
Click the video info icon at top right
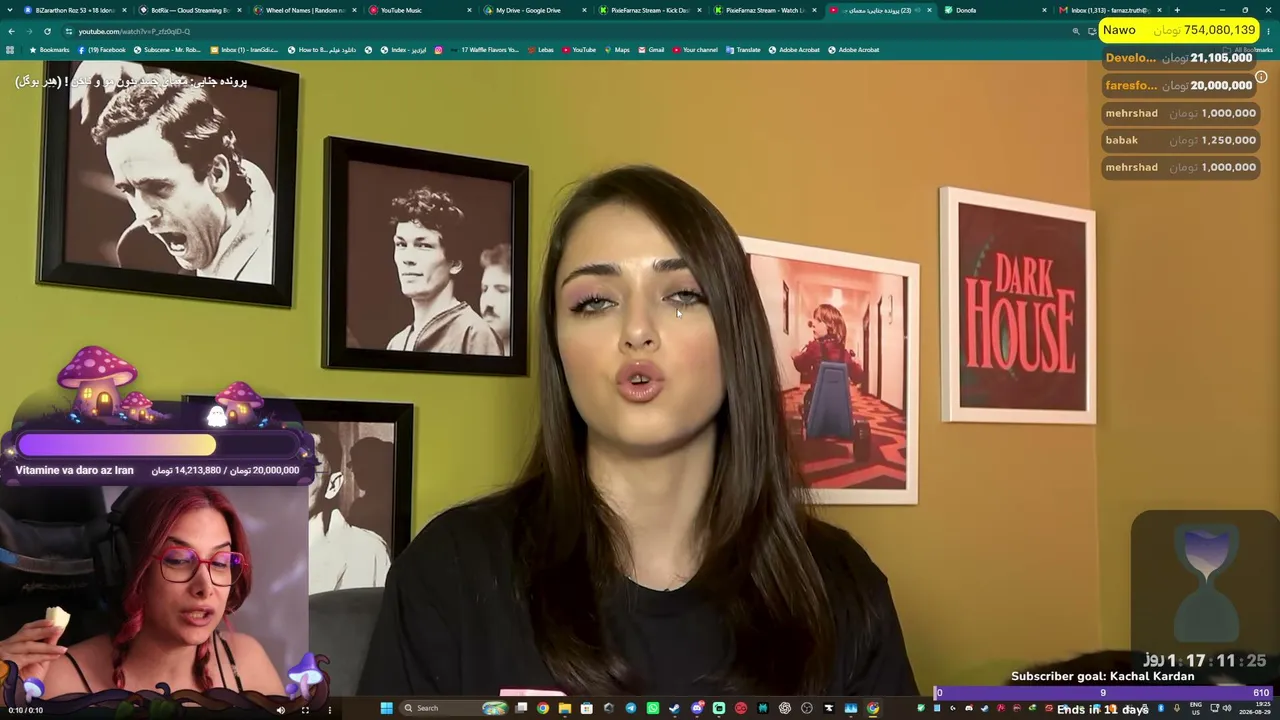pos(1261,77)
